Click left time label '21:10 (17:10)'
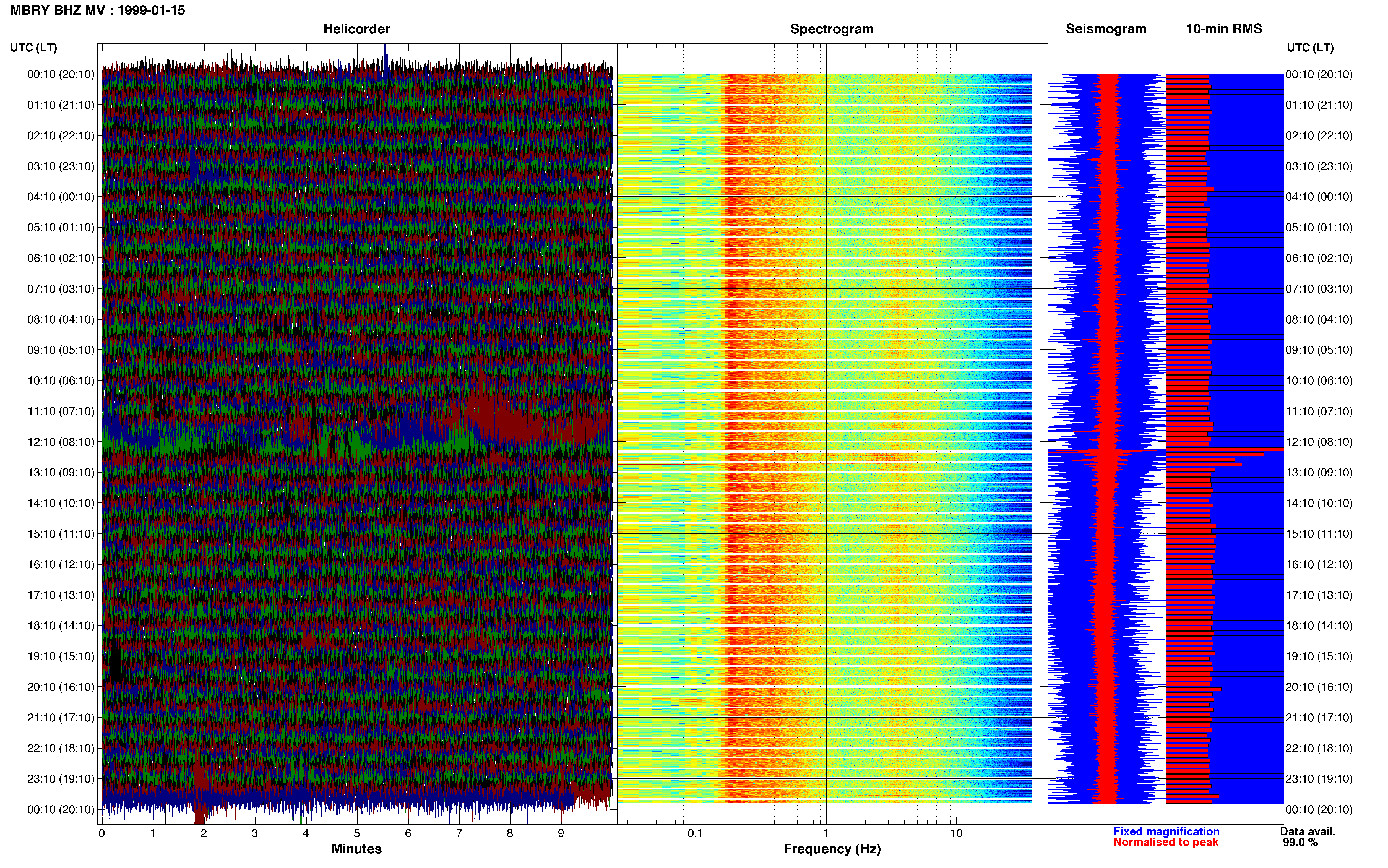The height and width of the screenshot is (868, 1388). (x=61, y=718)
